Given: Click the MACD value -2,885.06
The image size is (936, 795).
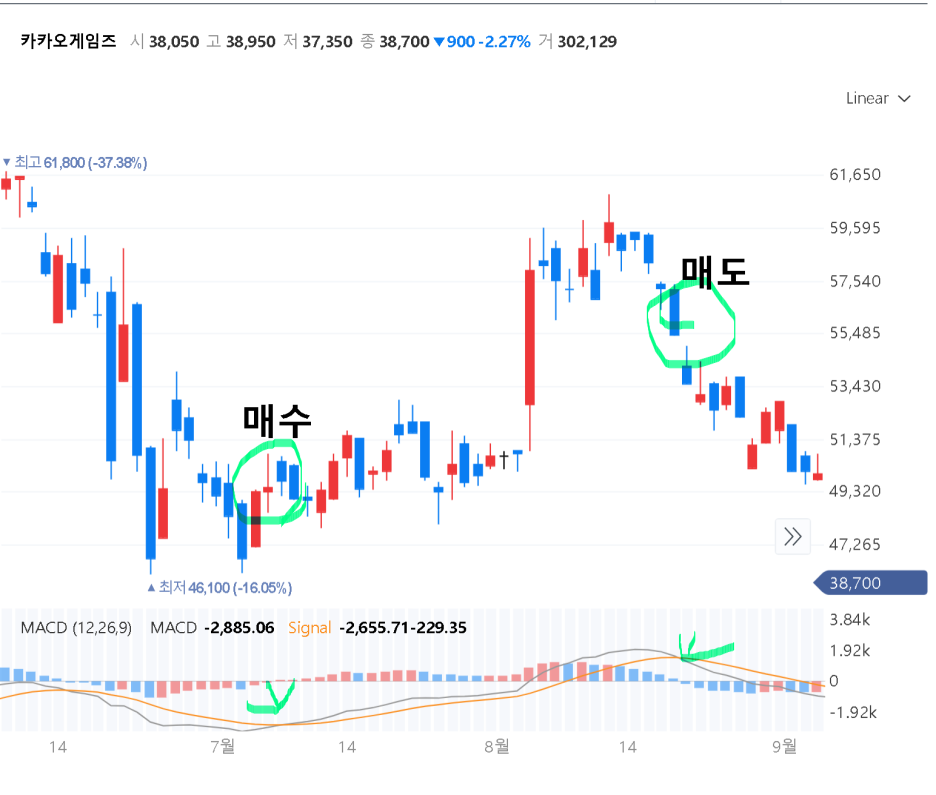Looking at the screenshot, I should tap(239, 628).
